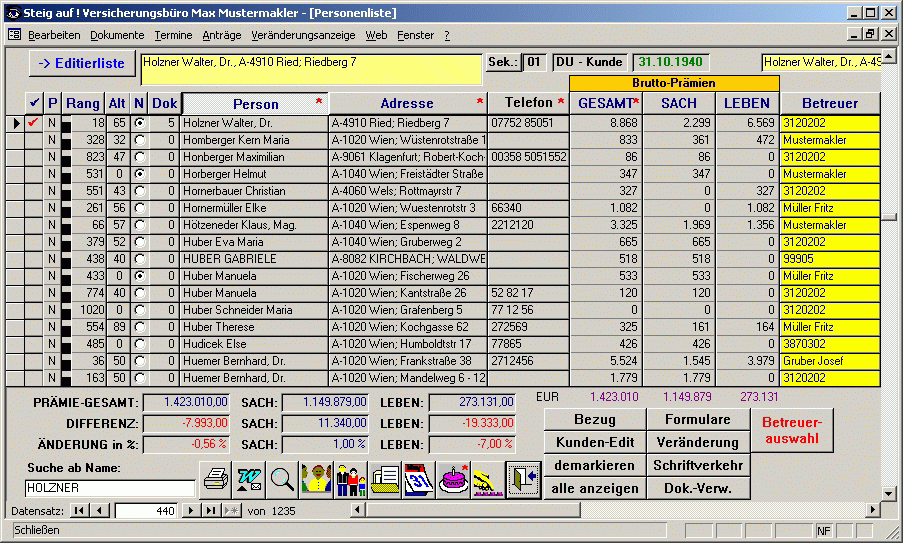Click the Betreuer column header
The height and width of the screenshot is (543, 903).
(829, 104)
